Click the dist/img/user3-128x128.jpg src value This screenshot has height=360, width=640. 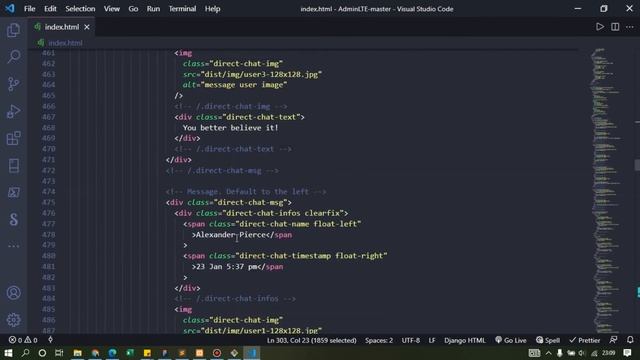tap(261, 74)
